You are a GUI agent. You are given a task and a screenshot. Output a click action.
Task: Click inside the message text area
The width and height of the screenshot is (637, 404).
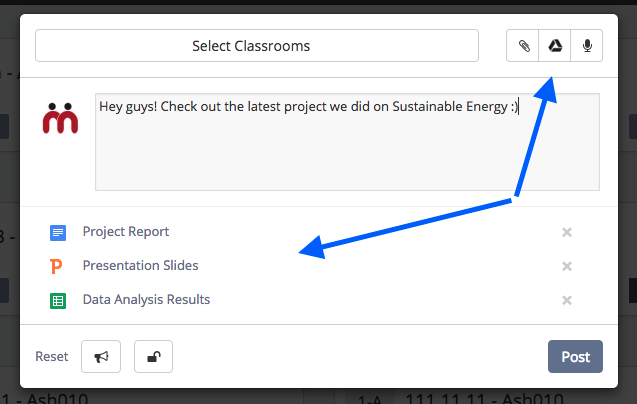click(x=347, y=142)
